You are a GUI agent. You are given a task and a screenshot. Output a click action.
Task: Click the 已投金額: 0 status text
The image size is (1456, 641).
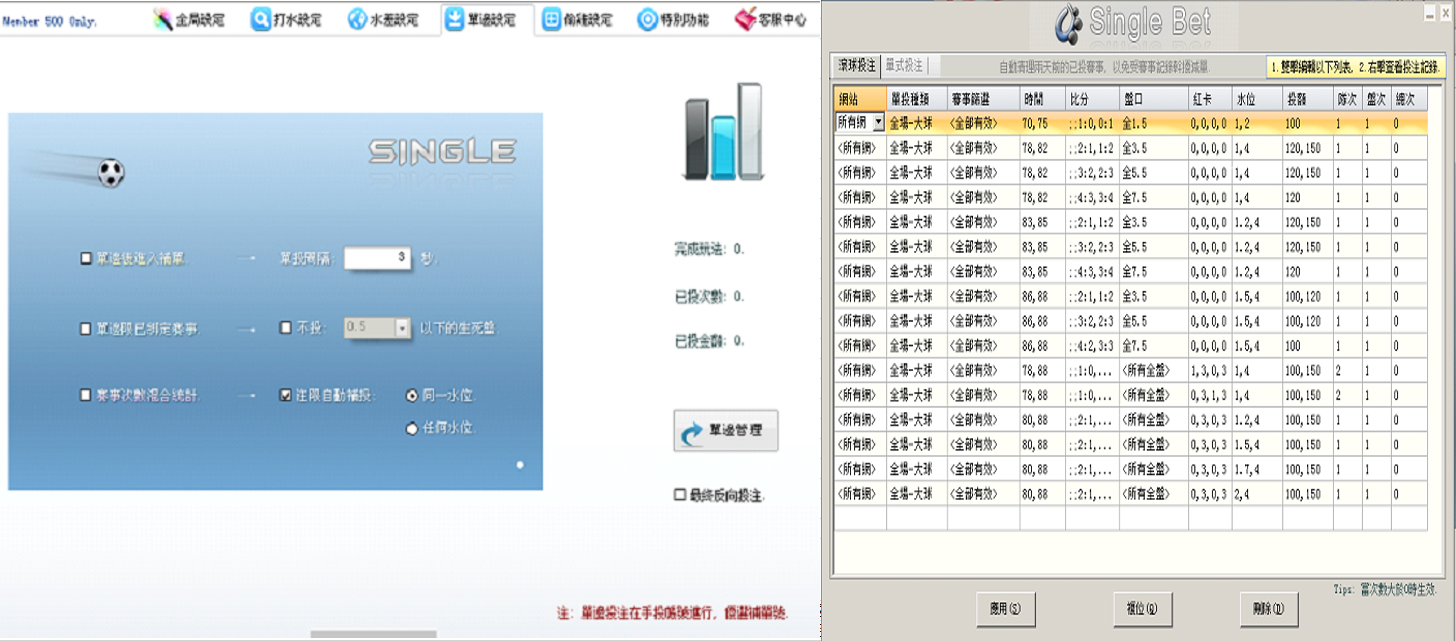pos(709,341)
